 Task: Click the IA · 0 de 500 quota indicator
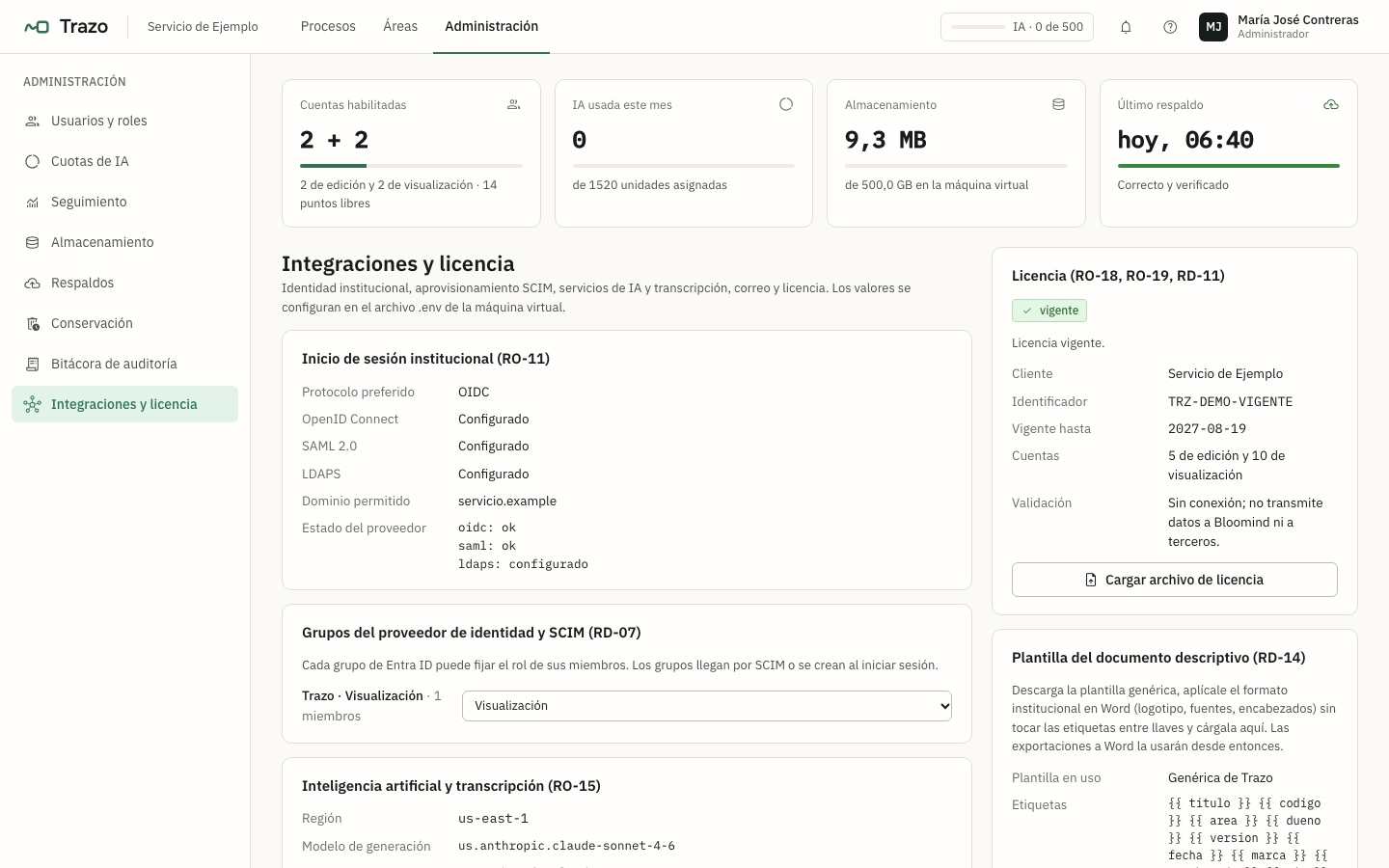click(1017, 27)
